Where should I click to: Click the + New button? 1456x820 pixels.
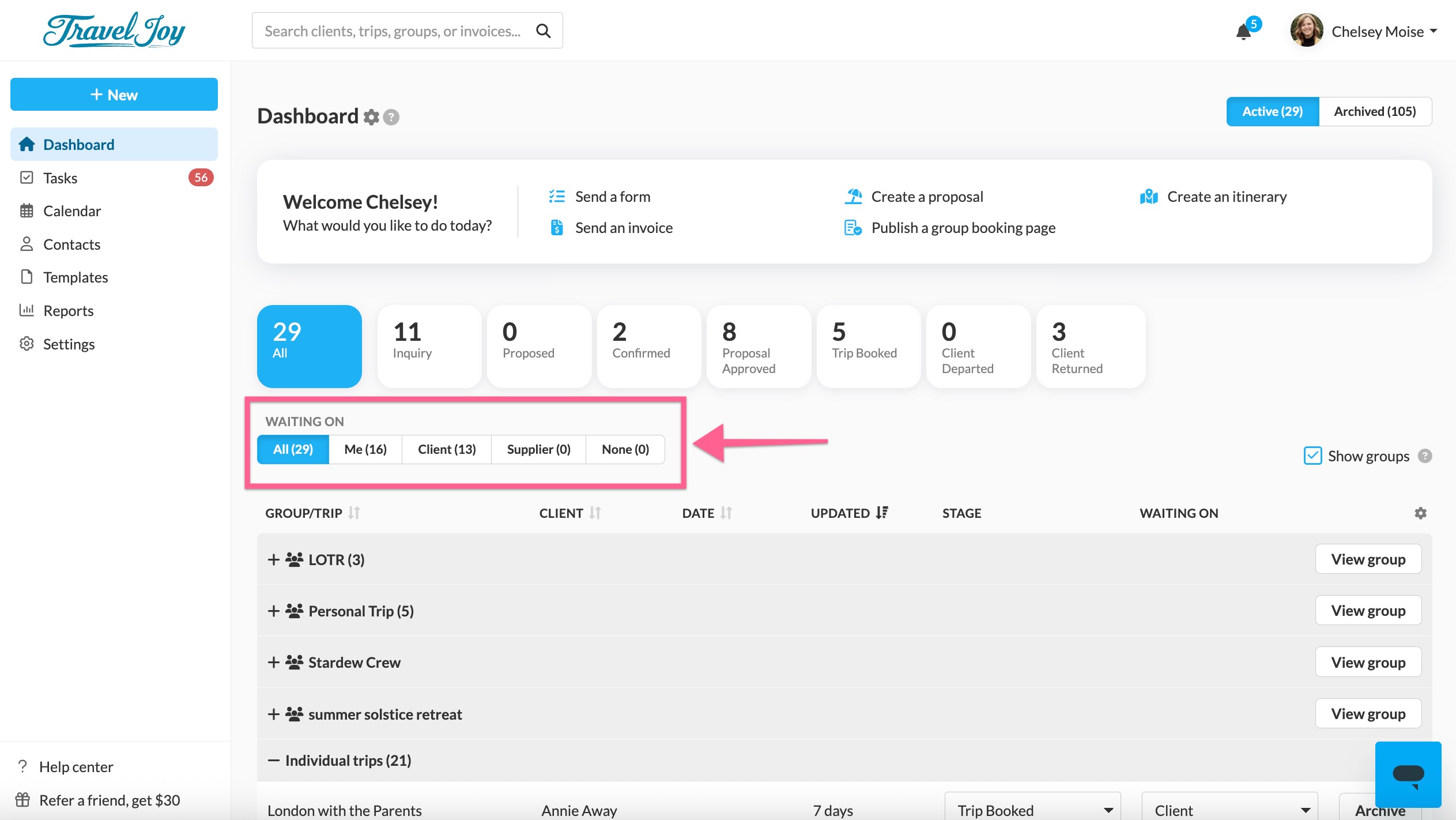coord(114,95)
